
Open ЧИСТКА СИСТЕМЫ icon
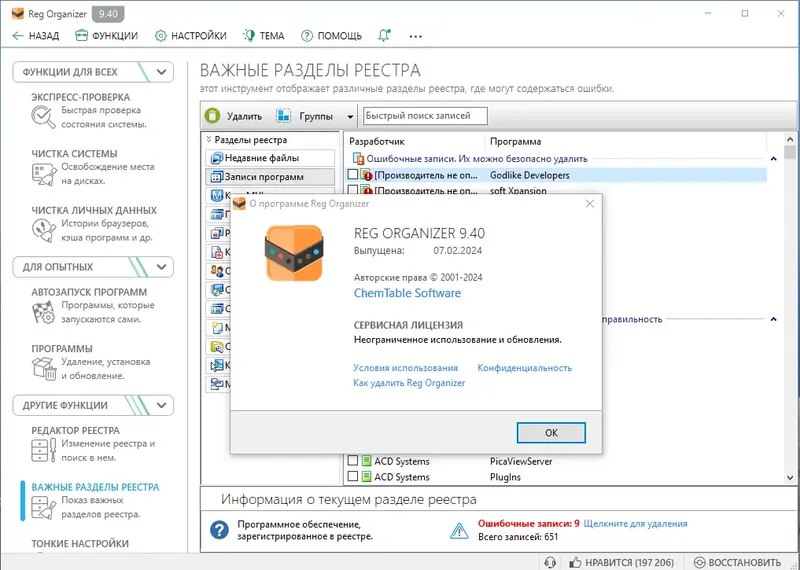click(44, 174)
